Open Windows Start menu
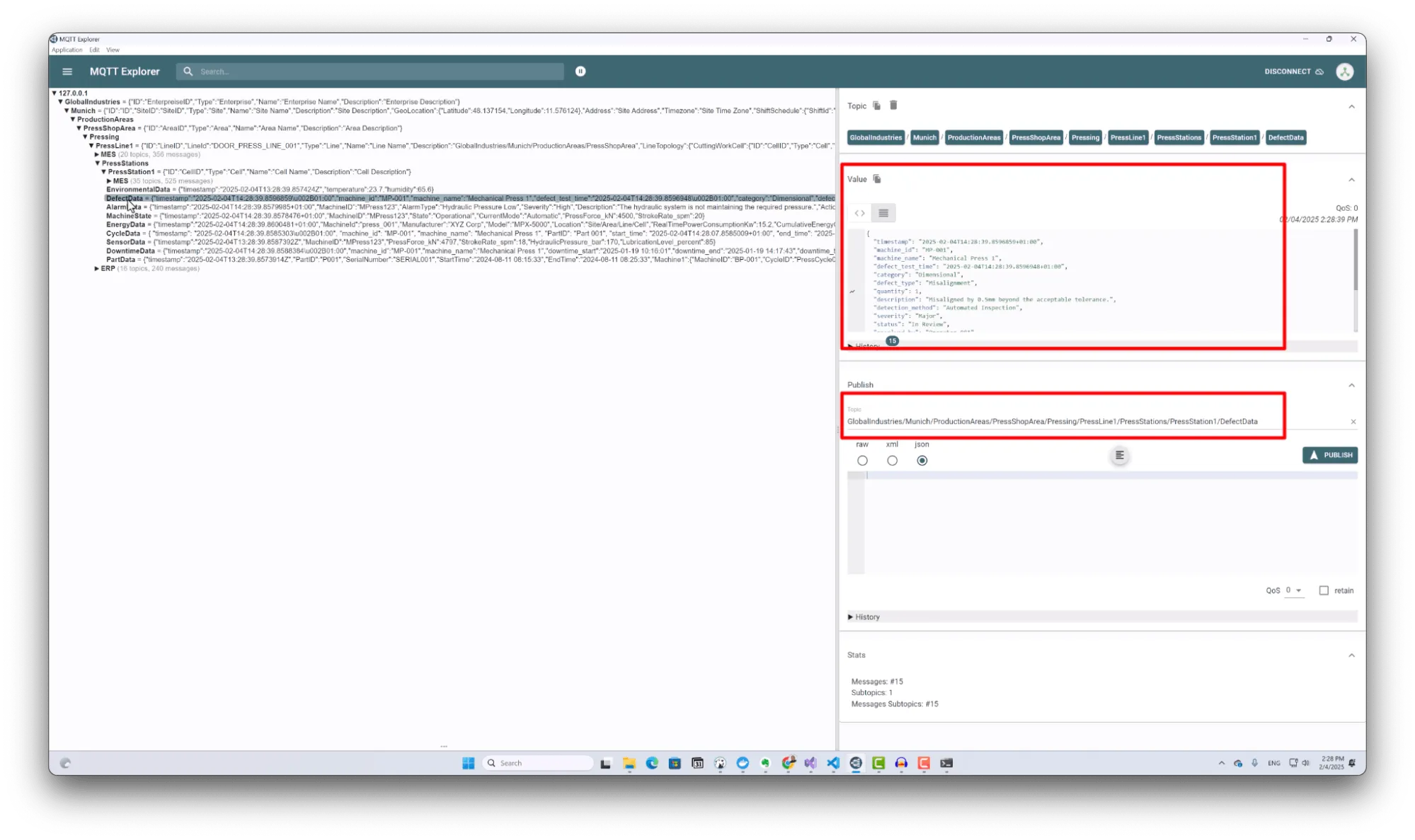 tap(468, 763)
